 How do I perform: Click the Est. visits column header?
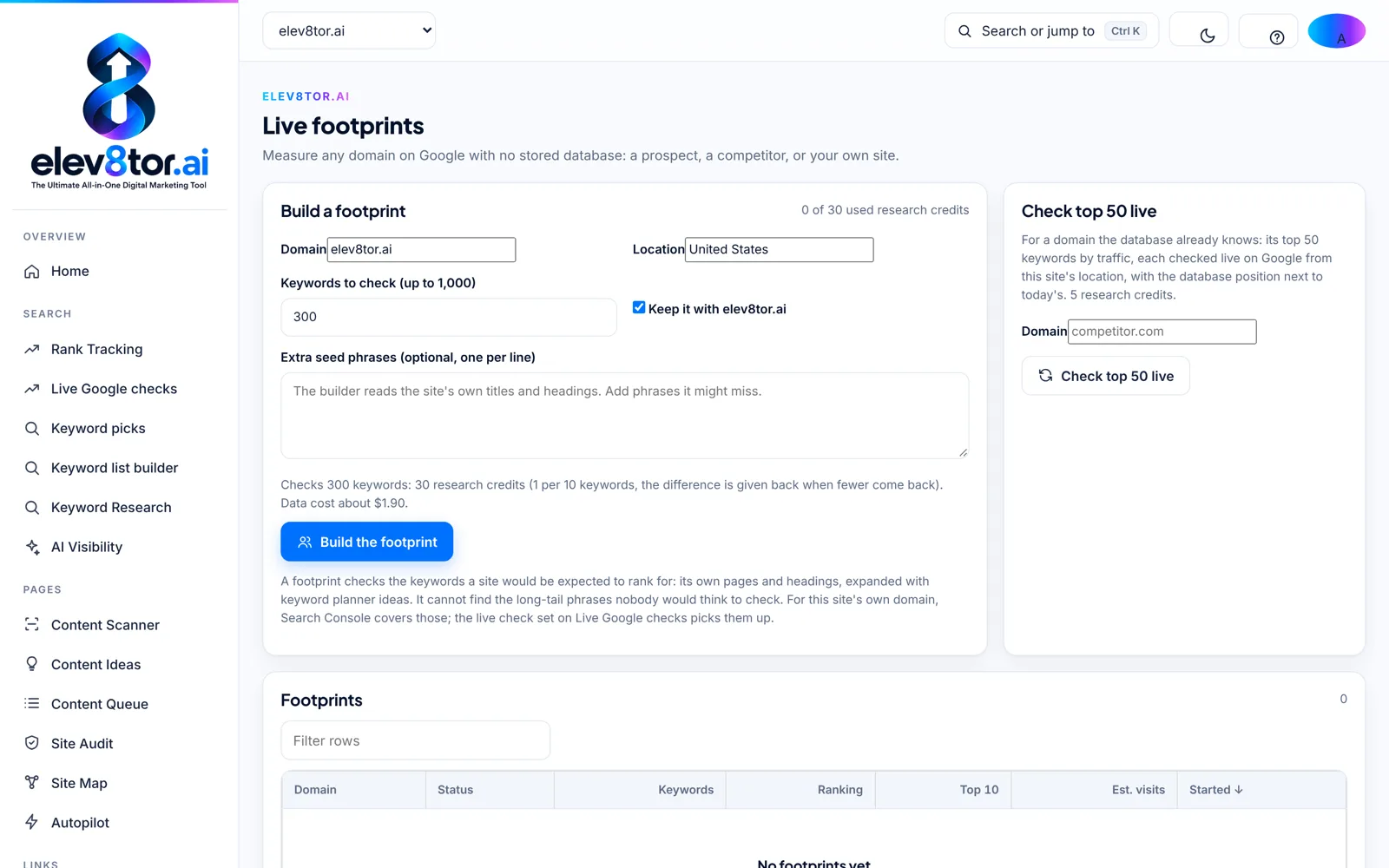pos(1095,790)
